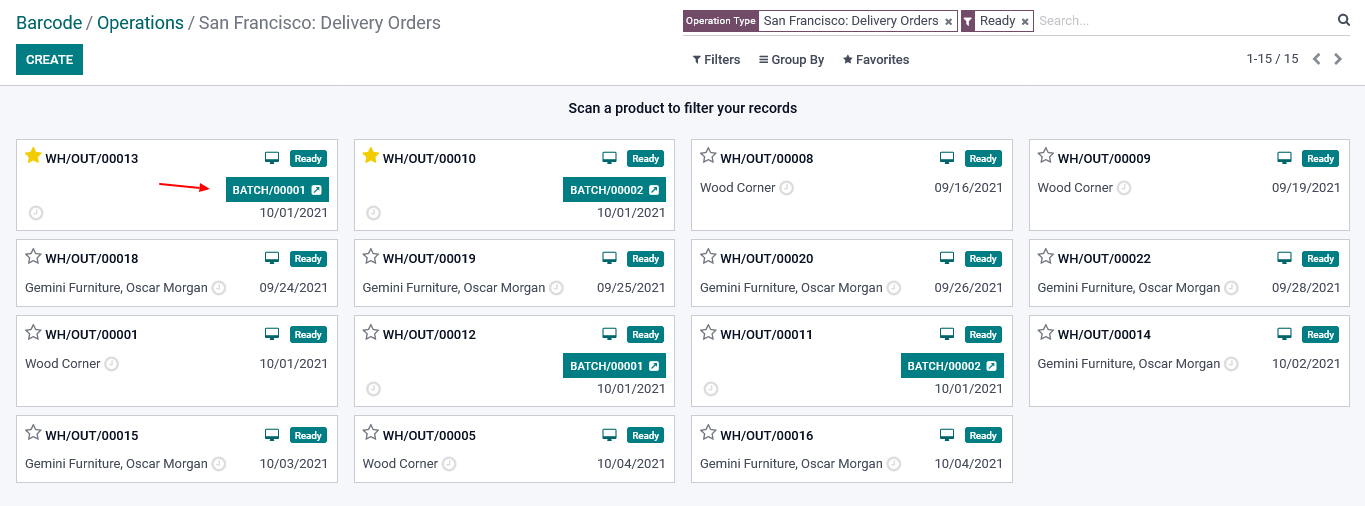Image resolution: width=1365 pixels, height=506 pixels.
Task: Open activity clock beside Wood Corner on WH/OUT/00008
Action: [x=787, y=188]
